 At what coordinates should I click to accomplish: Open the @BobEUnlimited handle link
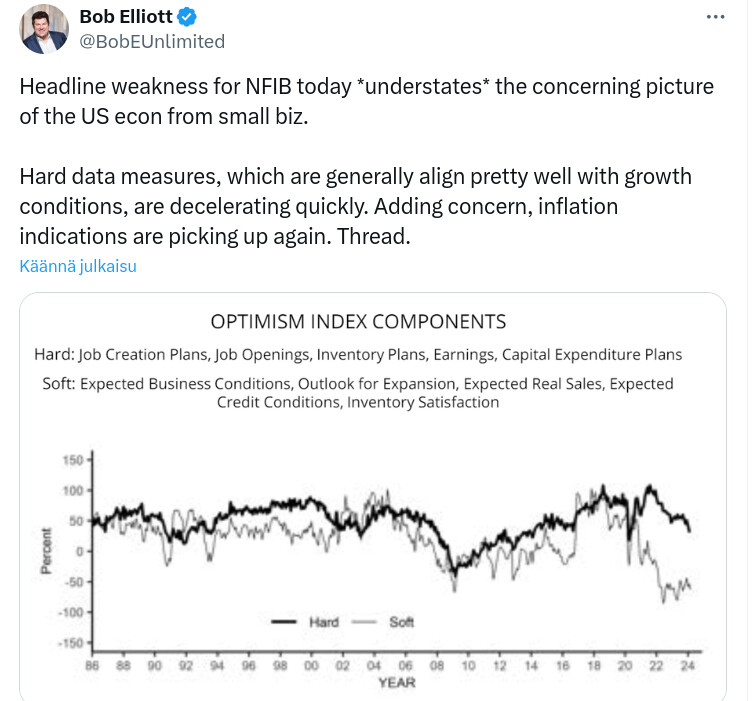(152, 42)
